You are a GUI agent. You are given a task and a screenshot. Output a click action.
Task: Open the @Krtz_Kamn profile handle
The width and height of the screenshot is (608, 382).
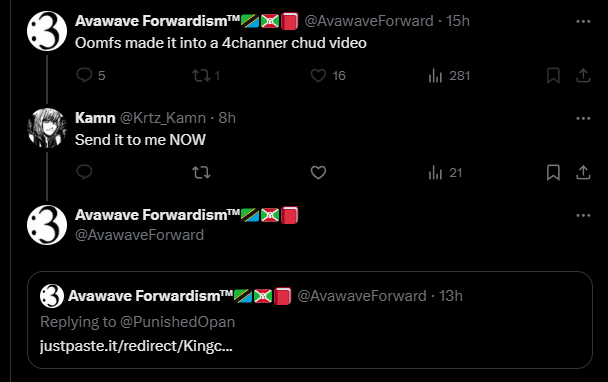click(162, 118)
